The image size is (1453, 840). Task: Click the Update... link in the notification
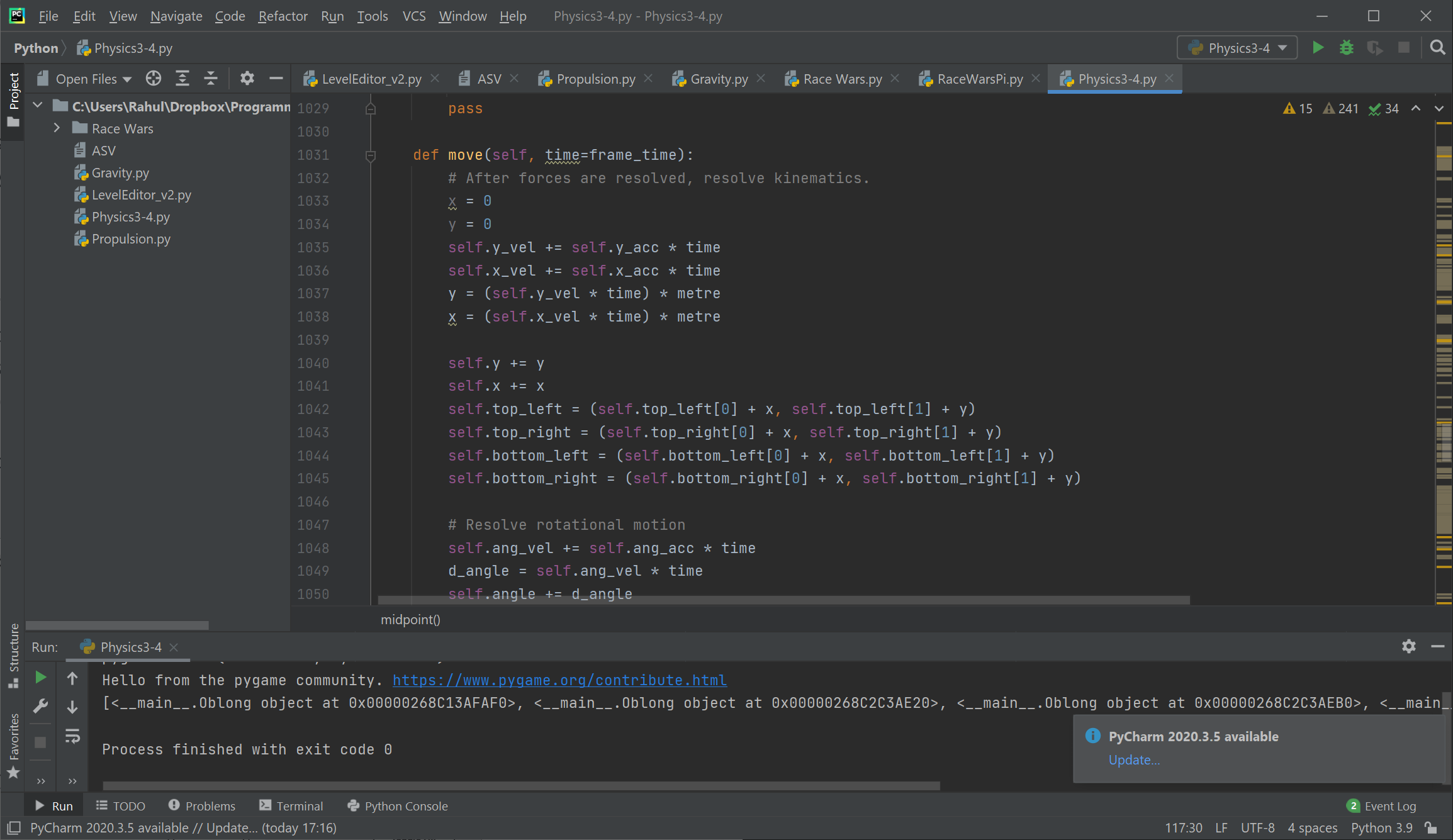1134,760
